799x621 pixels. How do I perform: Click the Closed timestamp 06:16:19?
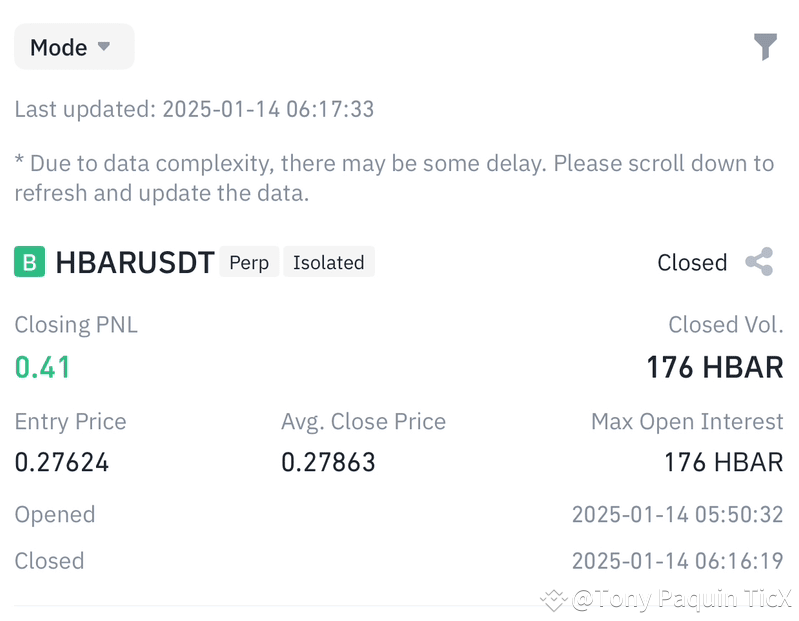tap(677, 561)
